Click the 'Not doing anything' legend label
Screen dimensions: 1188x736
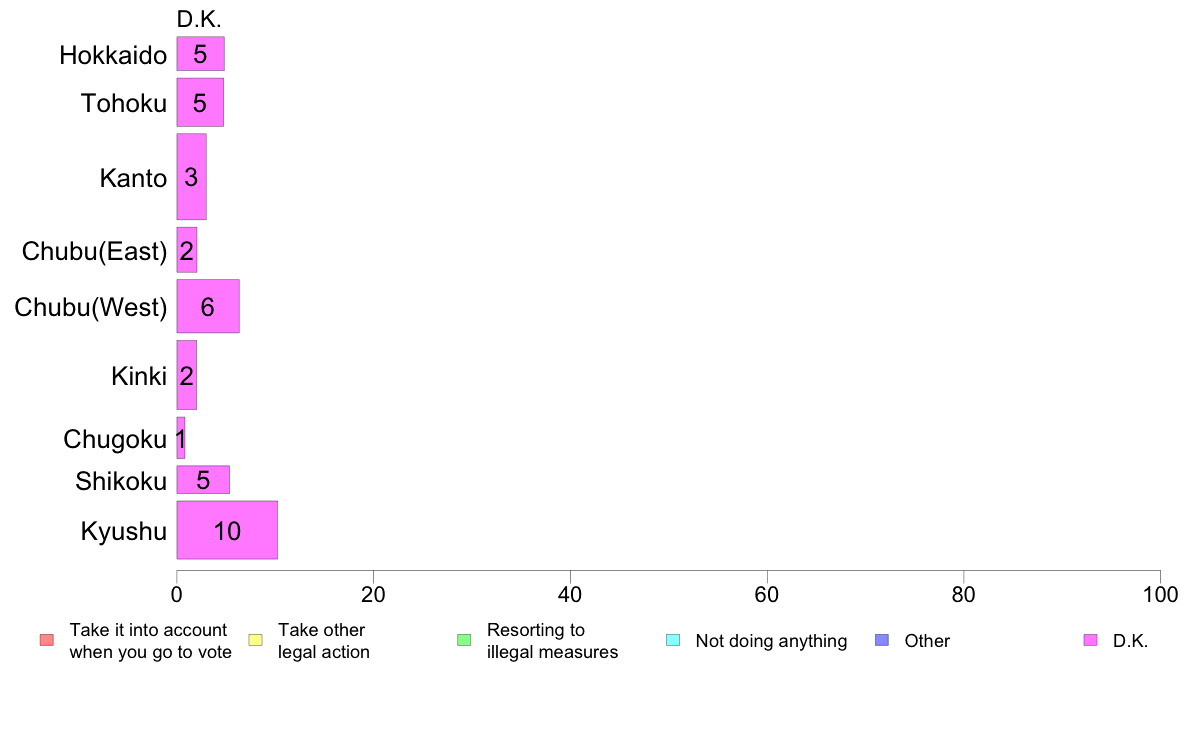click(771, 641)
